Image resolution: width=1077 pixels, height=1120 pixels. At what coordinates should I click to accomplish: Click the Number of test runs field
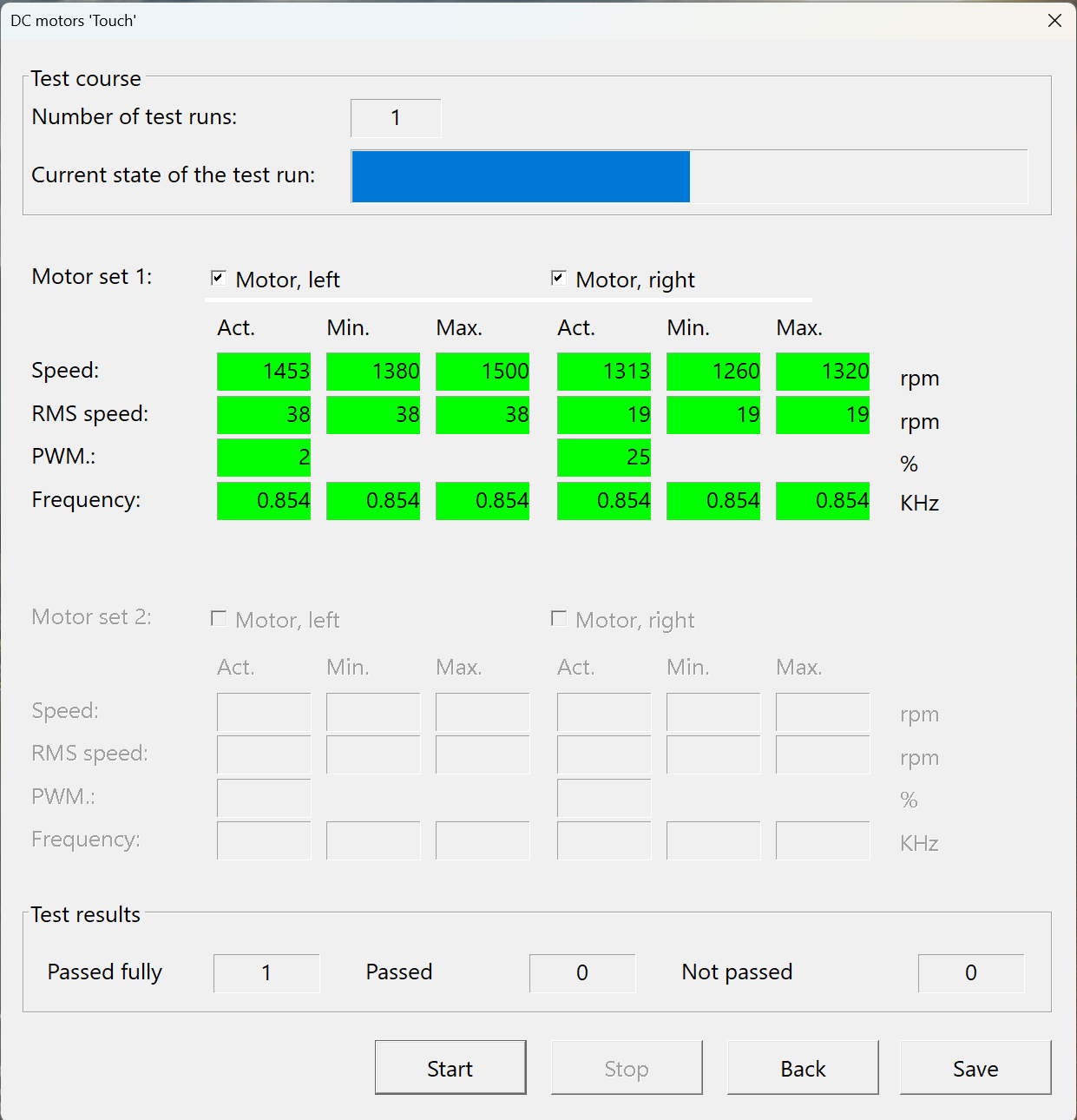(x=395, y=117)
